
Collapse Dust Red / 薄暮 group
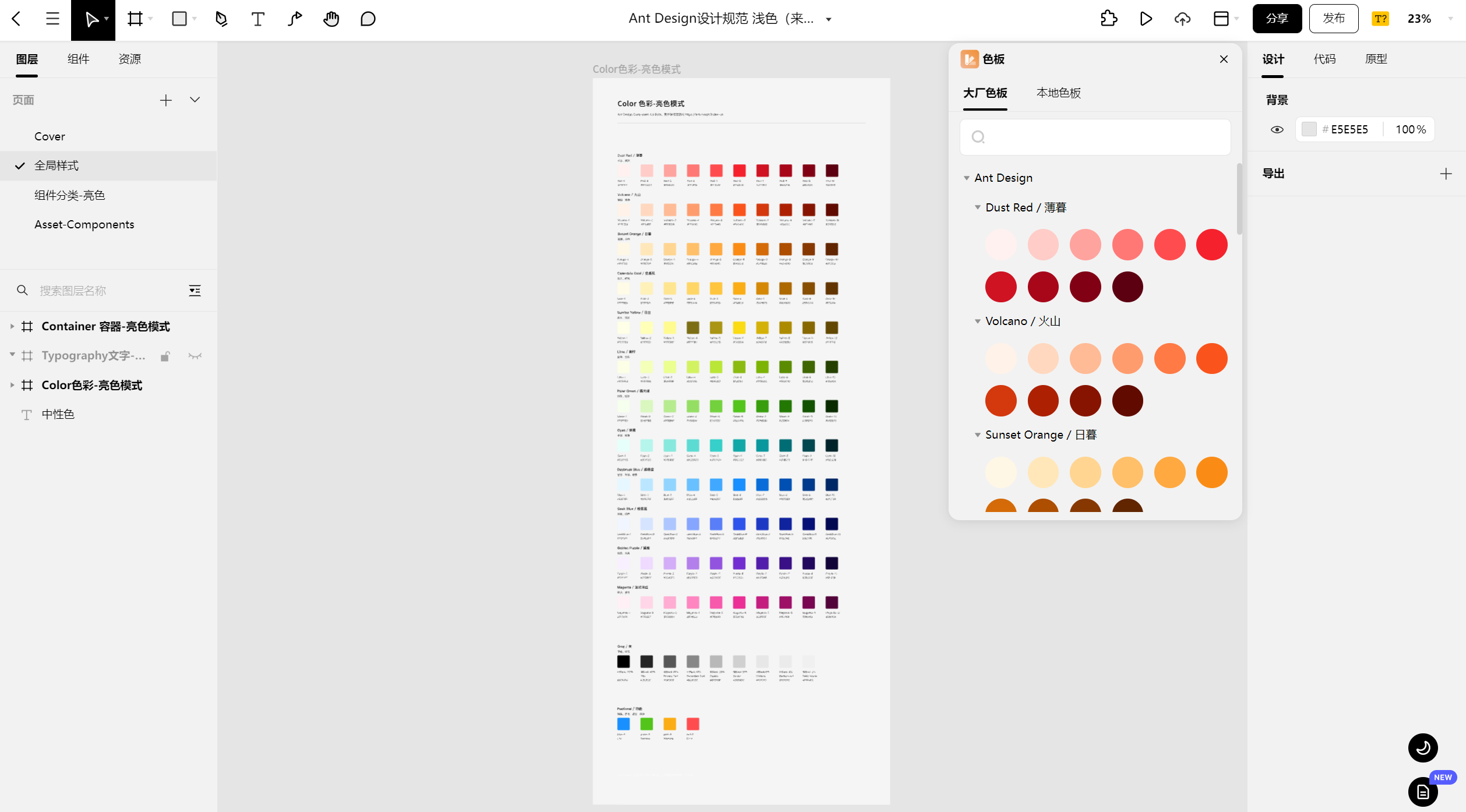(x=978, y=207)
